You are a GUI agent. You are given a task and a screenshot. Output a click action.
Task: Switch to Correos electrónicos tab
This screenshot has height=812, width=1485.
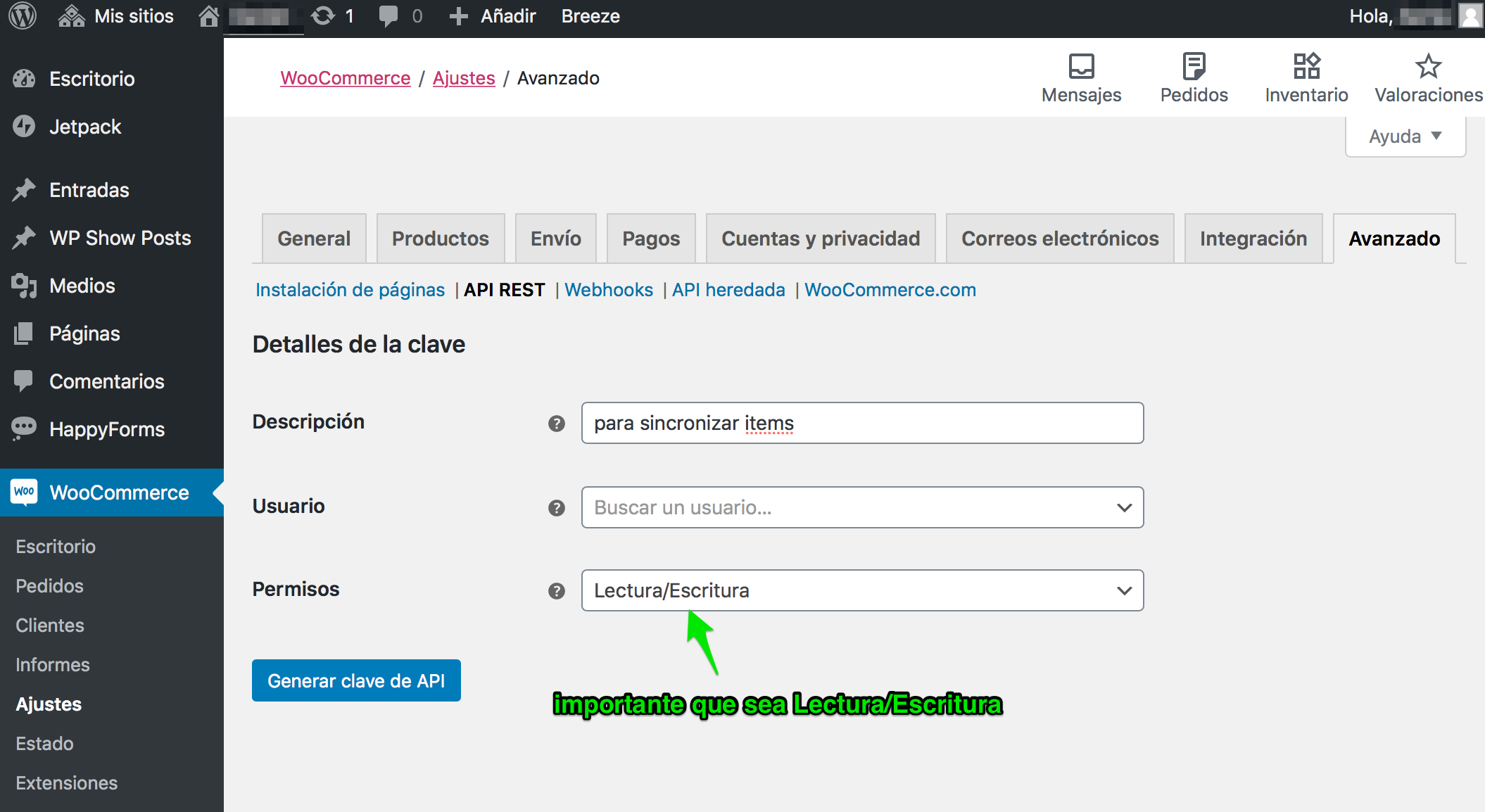1060,239
